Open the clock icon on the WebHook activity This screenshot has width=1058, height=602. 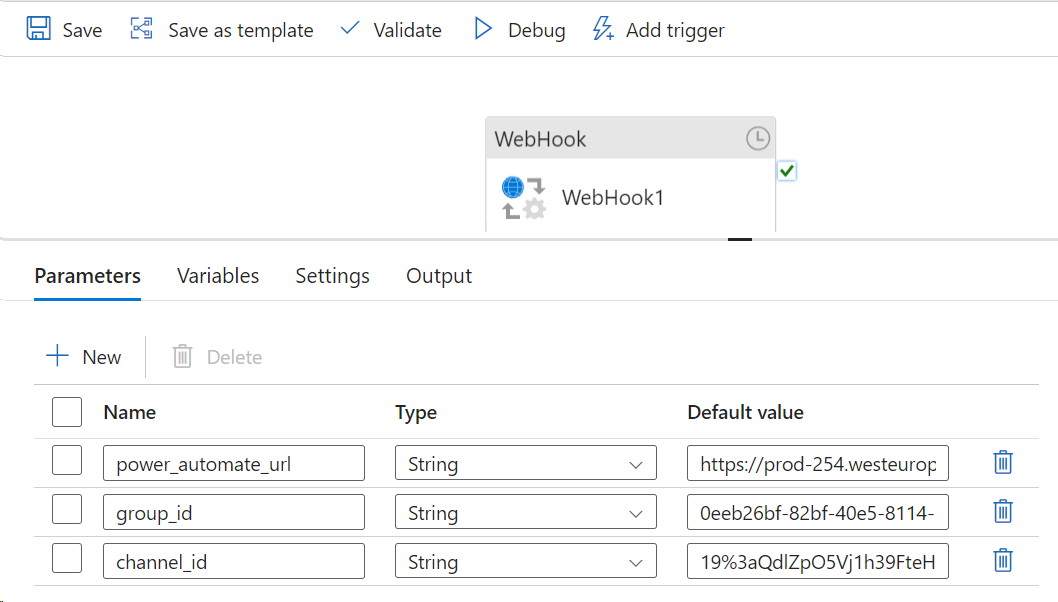[757, 139]
